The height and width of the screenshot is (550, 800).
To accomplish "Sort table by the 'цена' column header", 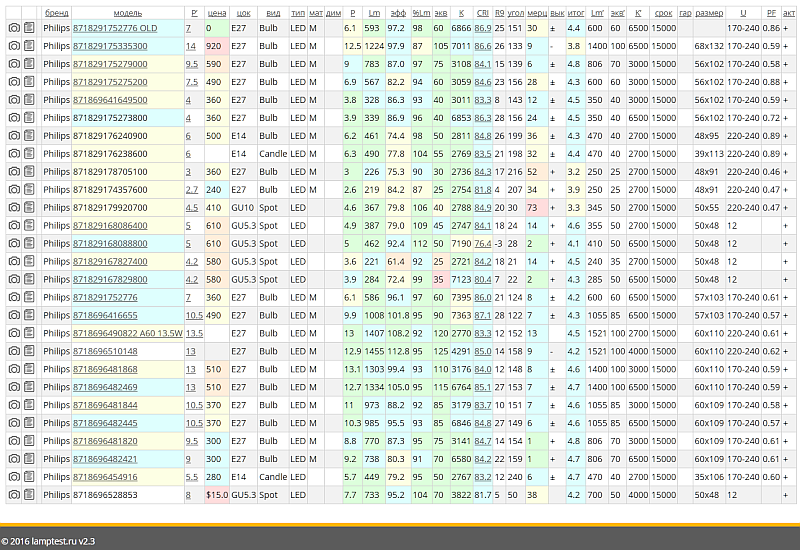I will [217, 13].
